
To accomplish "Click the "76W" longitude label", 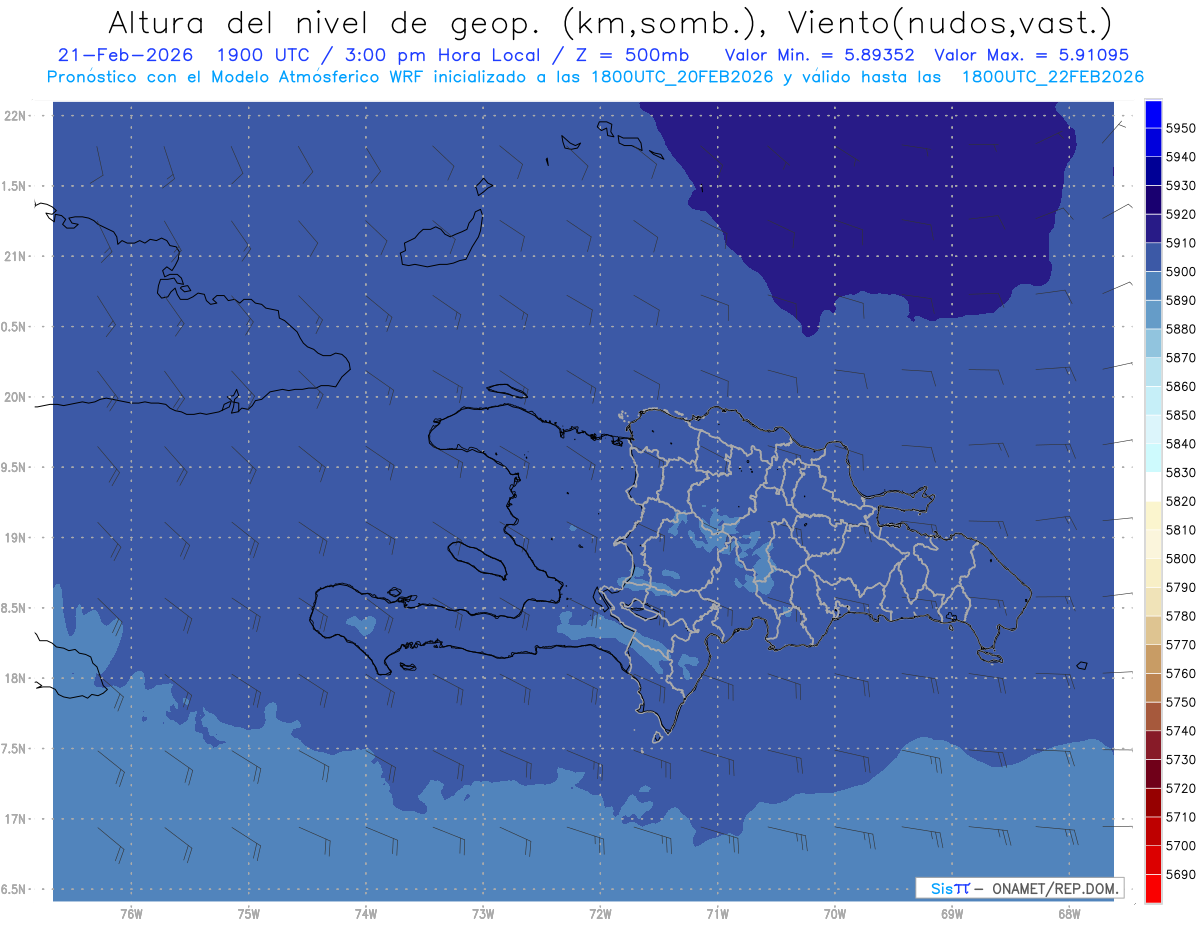I will click(131, 914).
